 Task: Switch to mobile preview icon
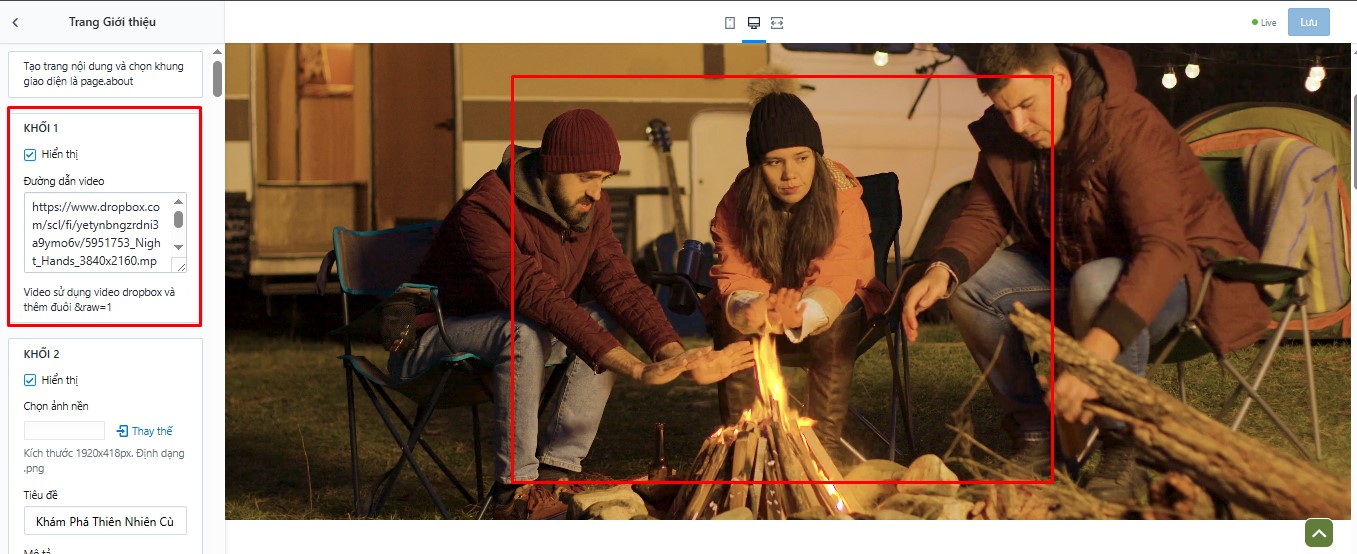coord(730,22)
